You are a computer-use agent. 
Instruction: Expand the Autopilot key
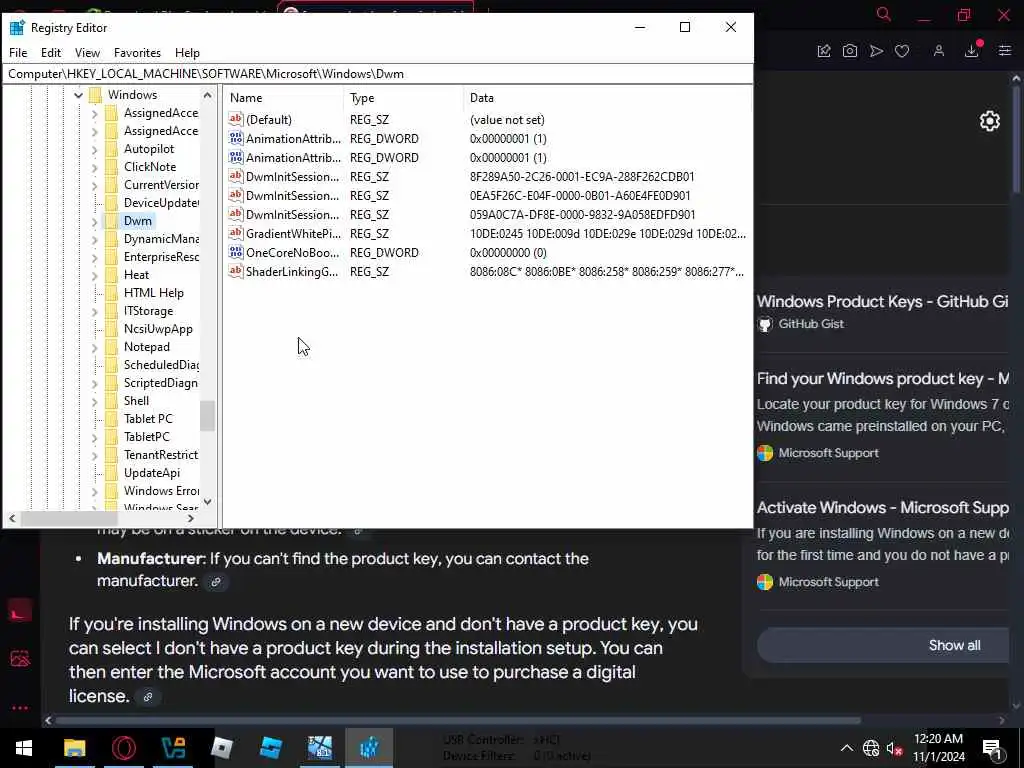(95, 150)
